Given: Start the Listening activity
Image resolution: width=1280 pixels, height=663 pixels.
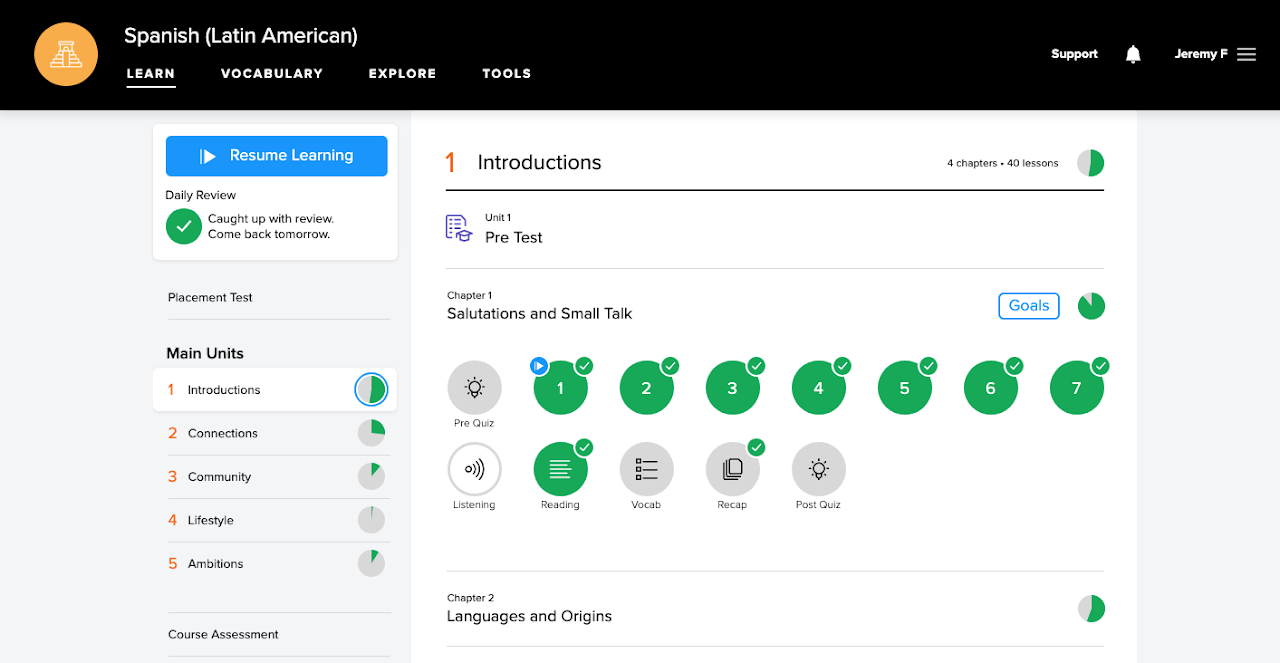Looking at the screenshot, I should coord(474,469).
